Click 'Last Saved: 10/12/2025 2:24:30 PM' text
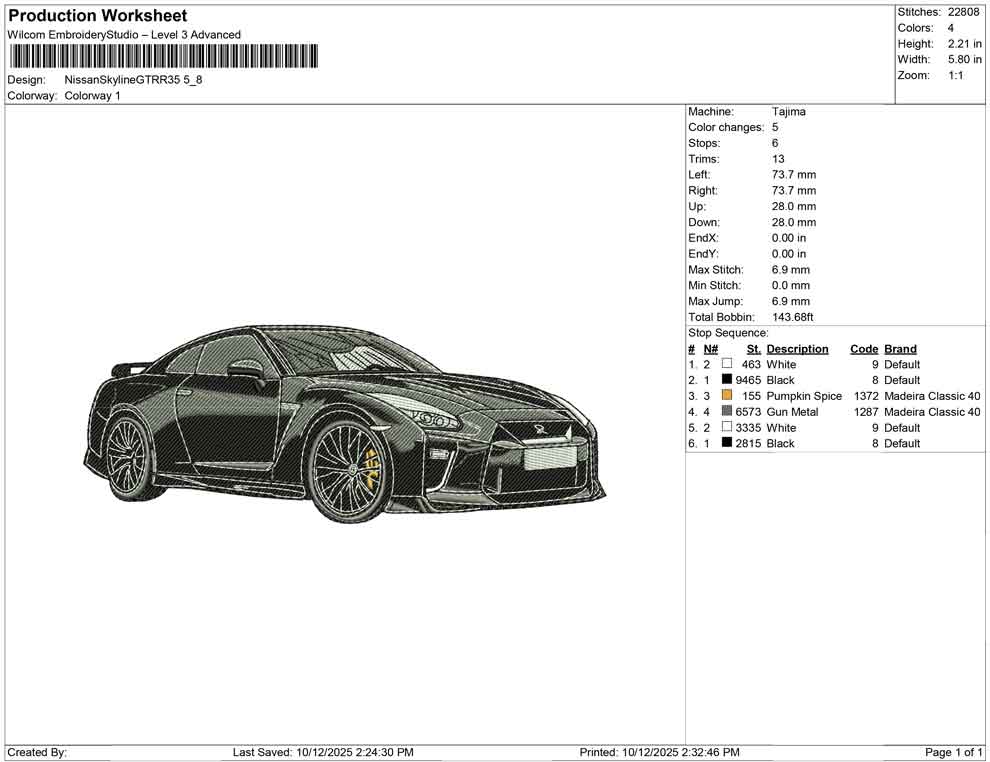 323,752
